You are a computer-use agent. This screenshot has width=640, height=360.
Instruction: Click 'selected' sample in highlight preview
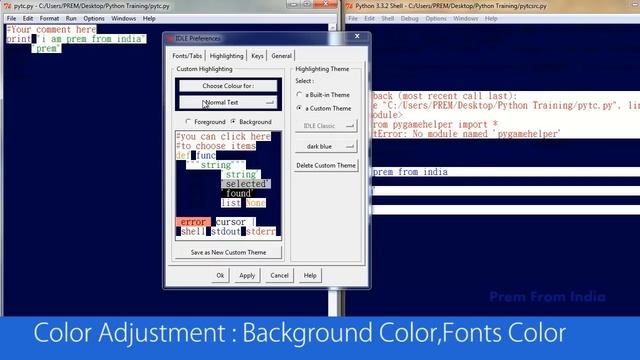[x=246, y=184]
